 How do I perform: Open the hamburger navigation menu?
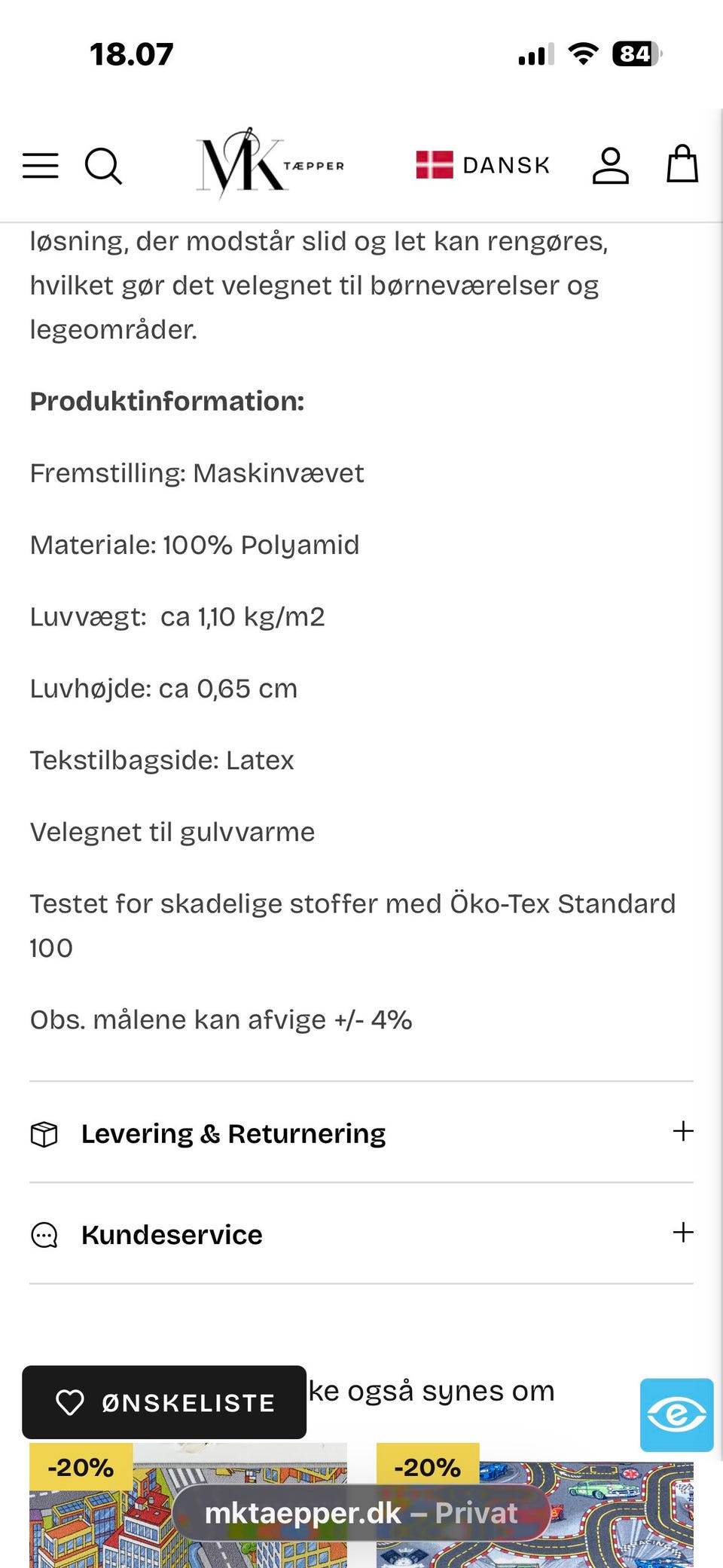click(x=41, y=166)
